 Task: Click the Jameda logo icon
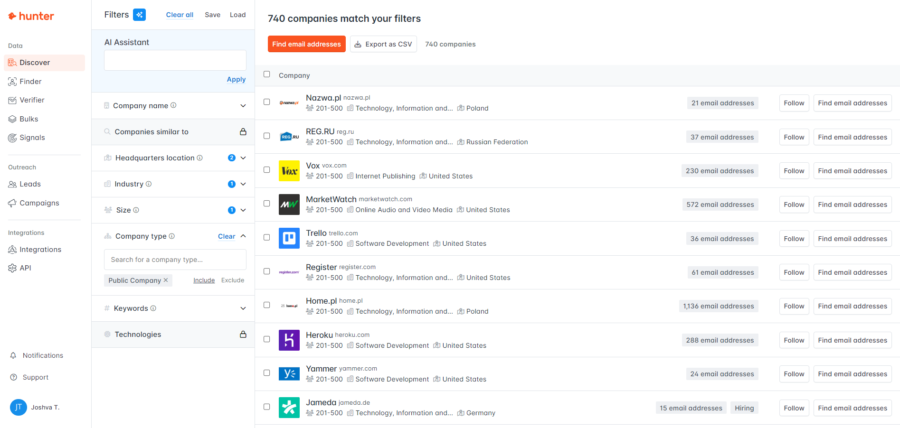click(x=289, y=408)
